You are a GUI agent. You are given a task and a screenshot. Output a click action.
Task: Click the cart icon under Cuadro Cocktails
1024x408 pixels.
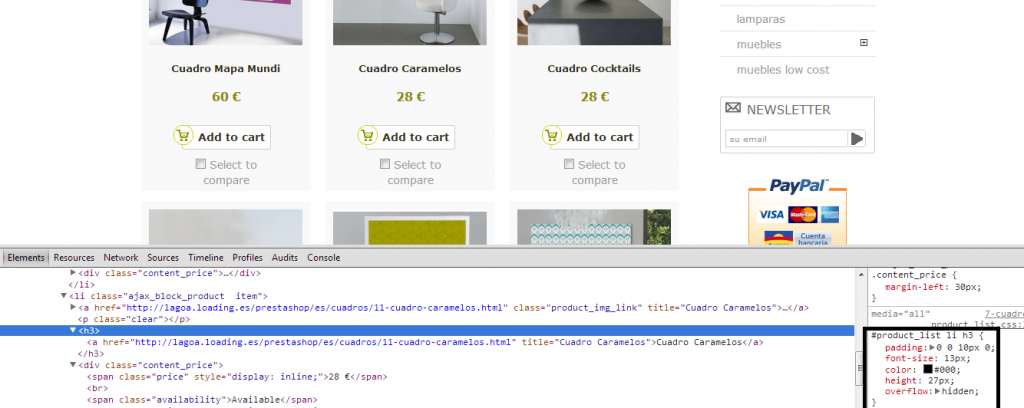click(551, 136)
